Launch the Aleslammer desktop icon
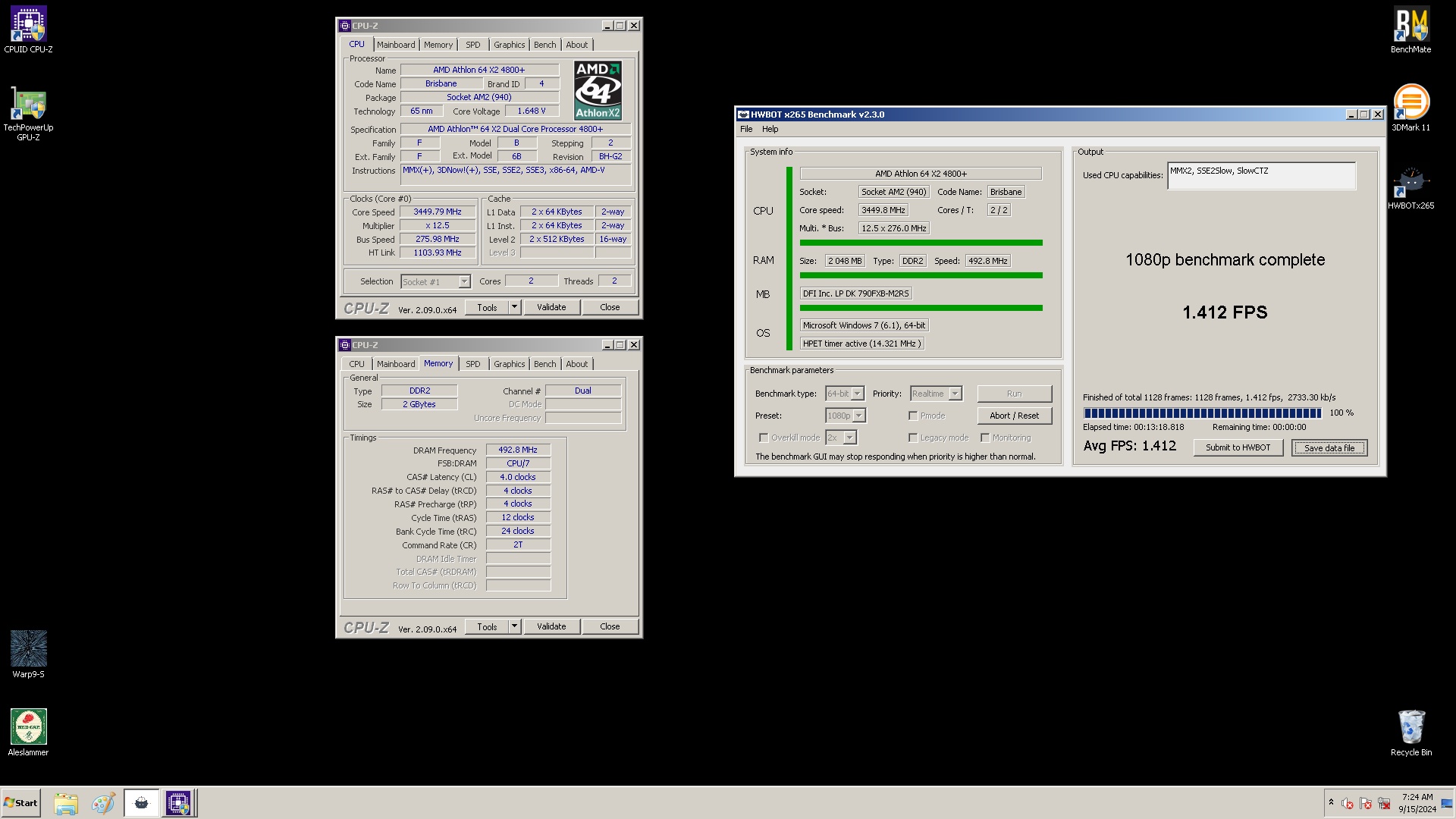Image resolution: width=1456 pixels, height=819 pixels. tap(28, 732)
